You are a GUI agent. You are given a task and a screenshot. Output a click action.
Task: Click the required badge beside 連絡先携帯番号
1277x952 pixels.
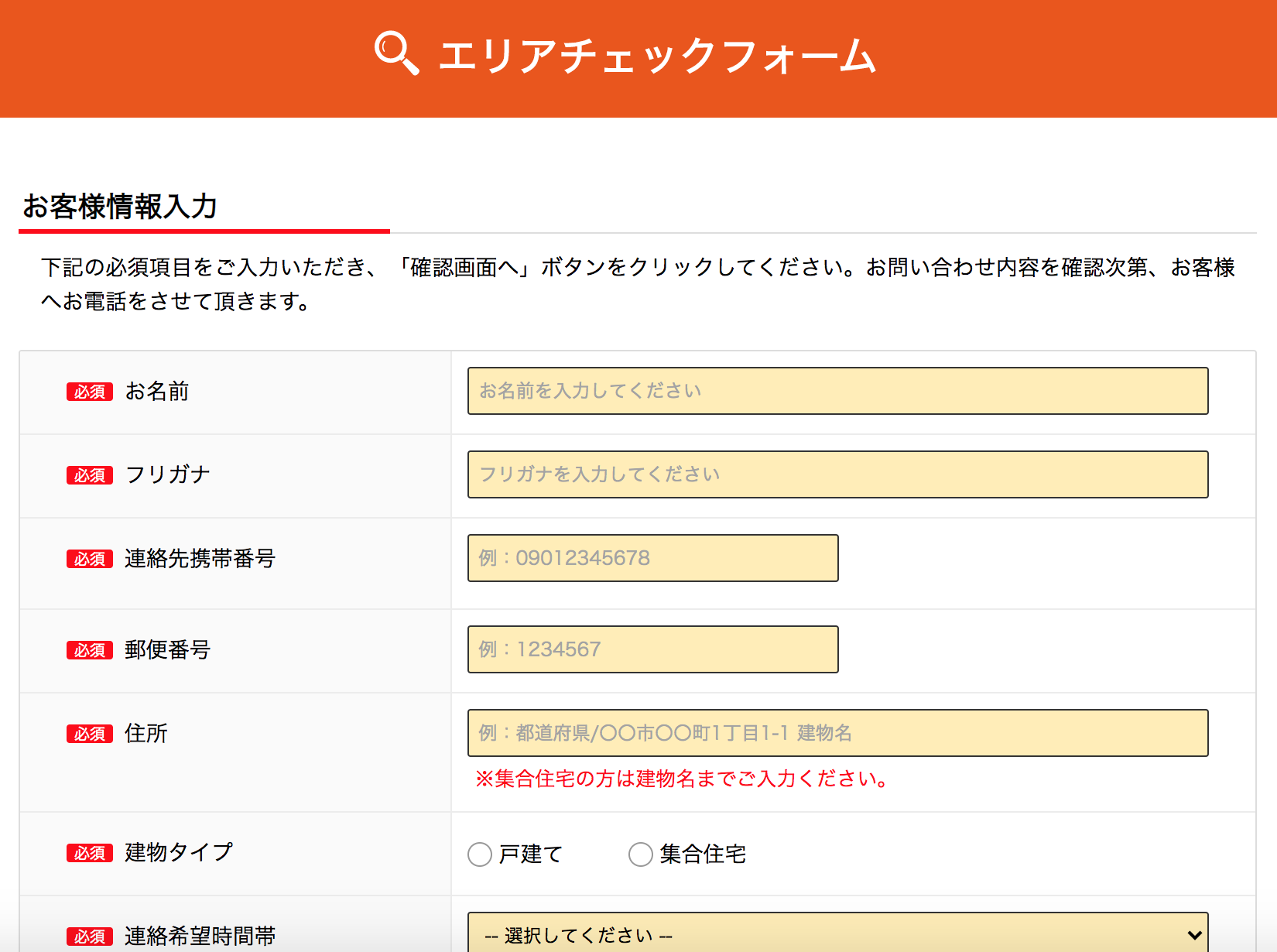(x=90, y=559)
